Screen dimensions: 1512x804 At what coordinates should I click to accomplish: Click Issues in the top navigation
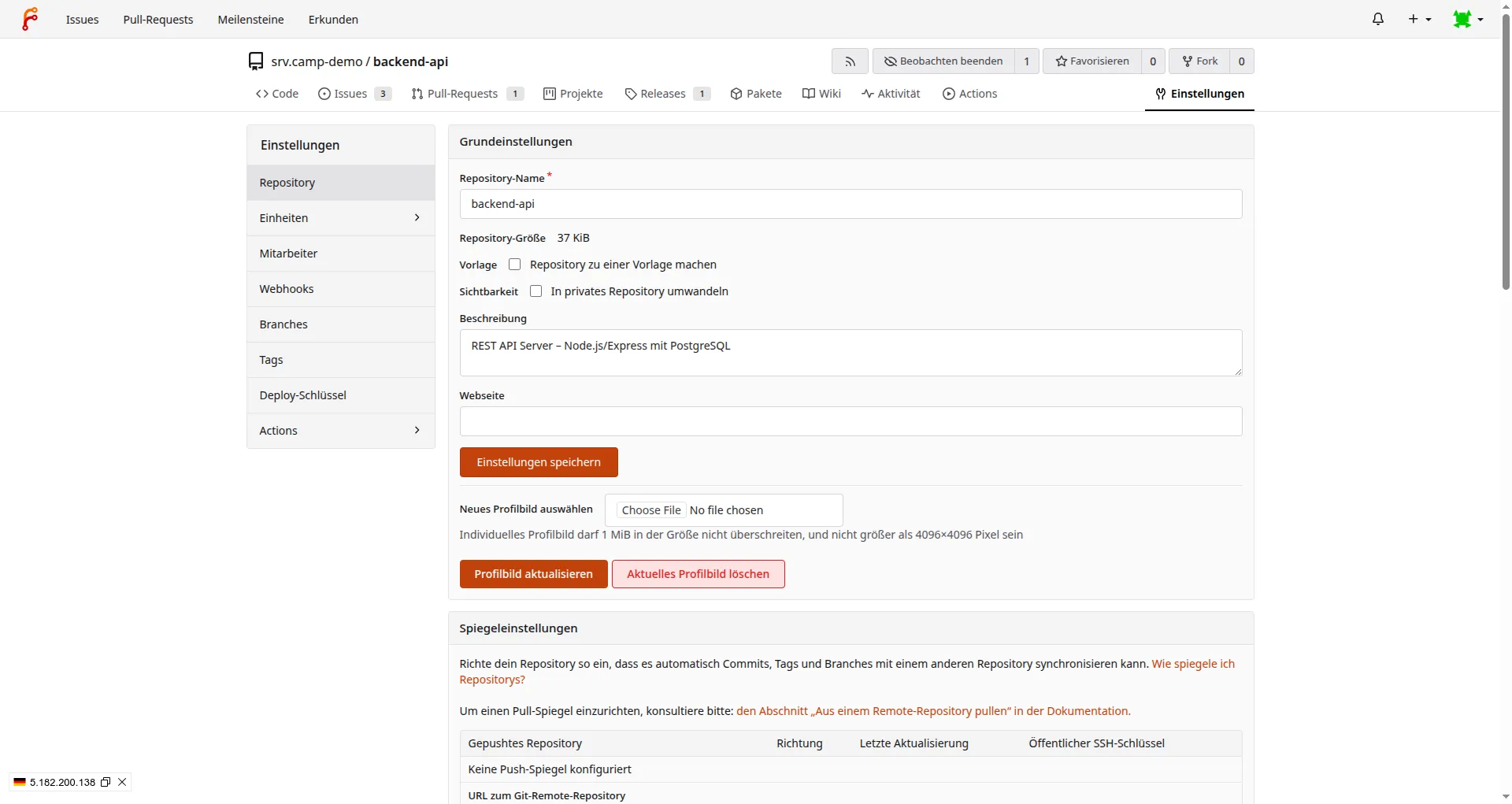[x=83, y=20]
